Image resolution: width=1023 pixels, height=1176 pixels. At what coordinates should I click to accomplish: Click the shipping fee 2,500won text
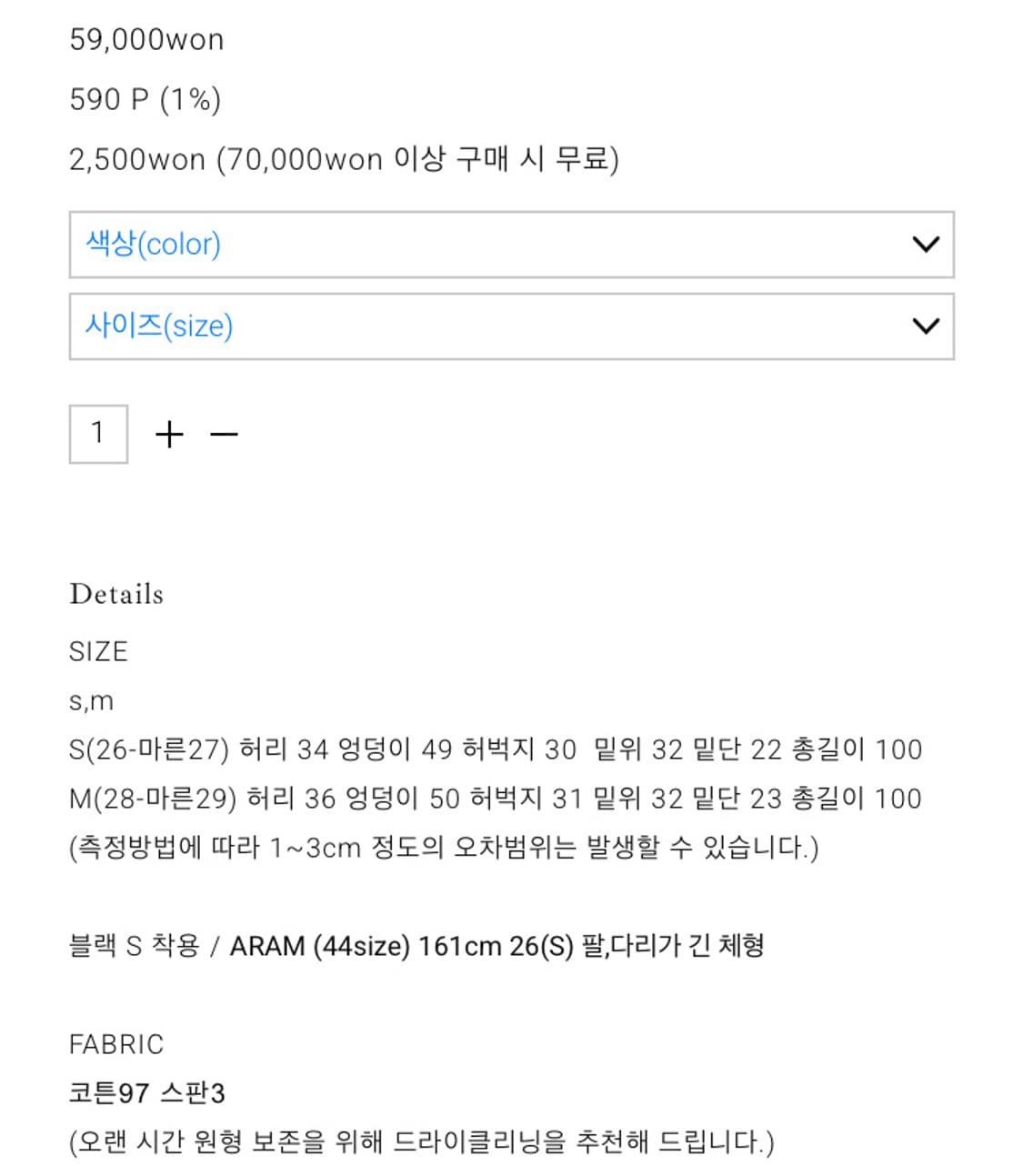tap(346, 158)
